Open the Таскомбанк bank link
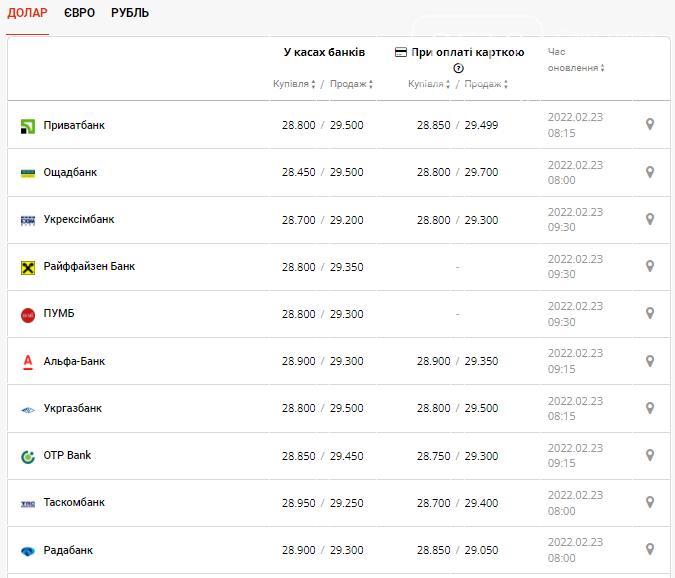The height and width of the screenshot is (578, 675). point(74,502)
